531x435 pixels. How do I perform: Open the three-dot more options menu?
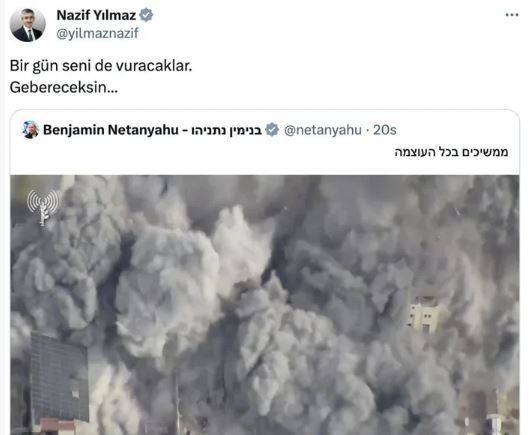point(512,15)
